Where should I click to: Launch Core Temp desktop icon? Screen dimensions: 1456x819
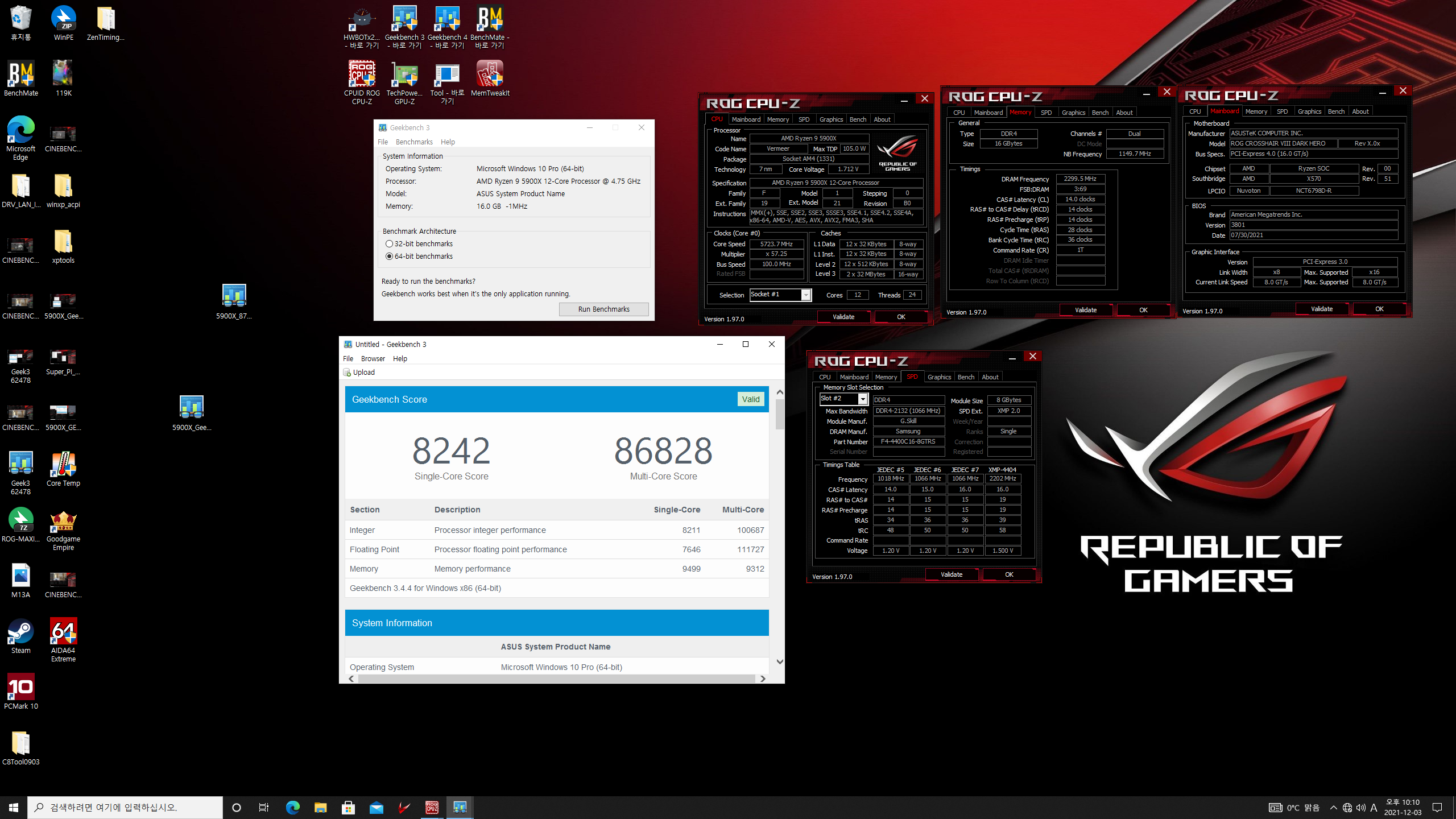click(x=63, y=469)
